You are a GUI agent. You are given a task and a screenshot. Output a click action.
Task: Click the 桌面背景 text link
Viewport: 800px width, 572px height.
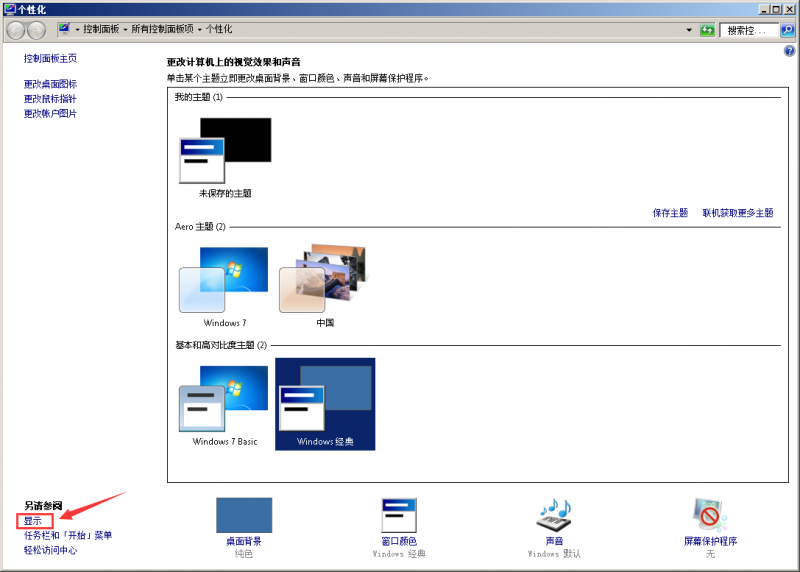(x=244, y=541)
